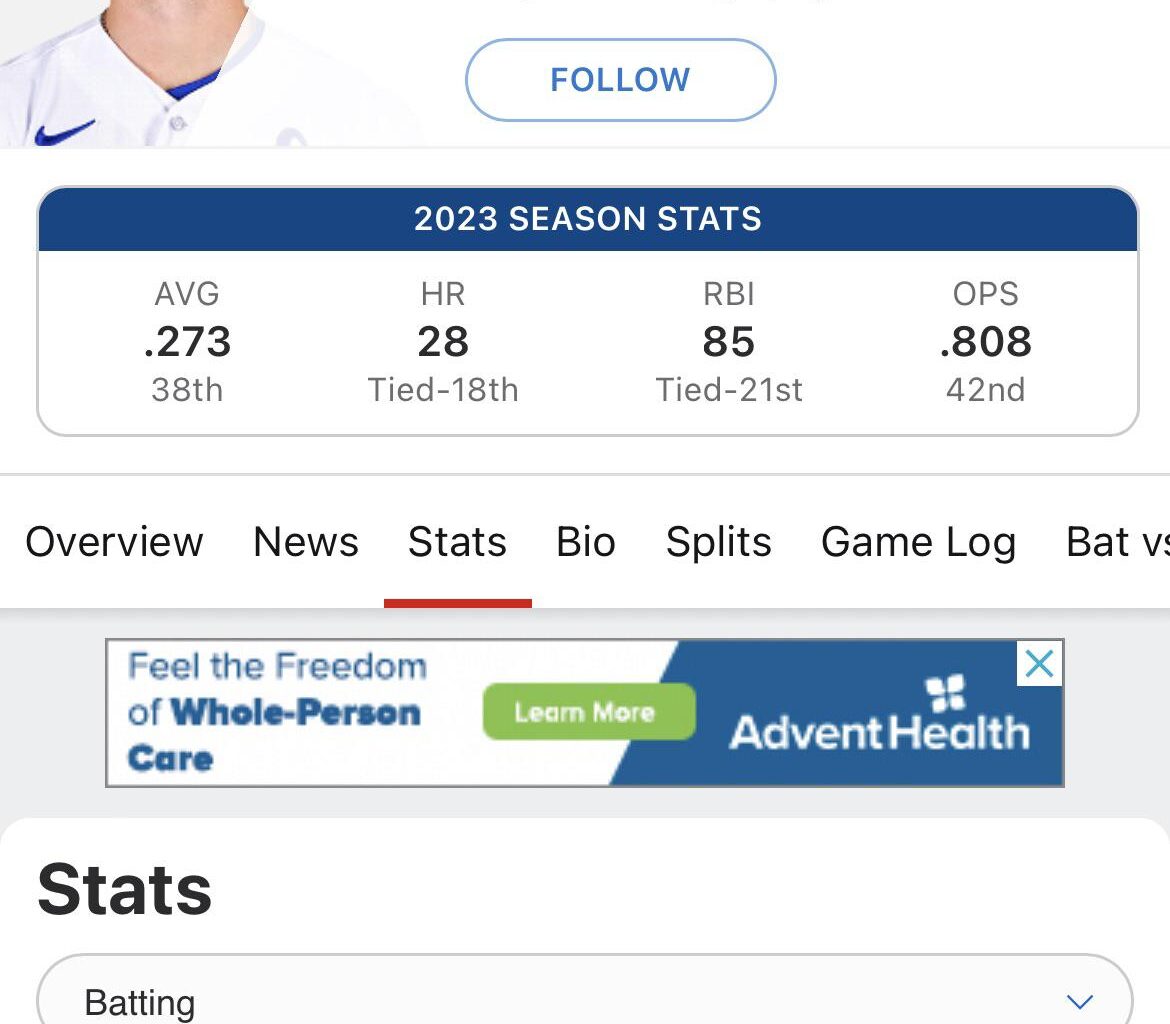Expand the Batting category selector
The height and width of the screenshot is (1024, 1170).
click(x=585, y=997)
